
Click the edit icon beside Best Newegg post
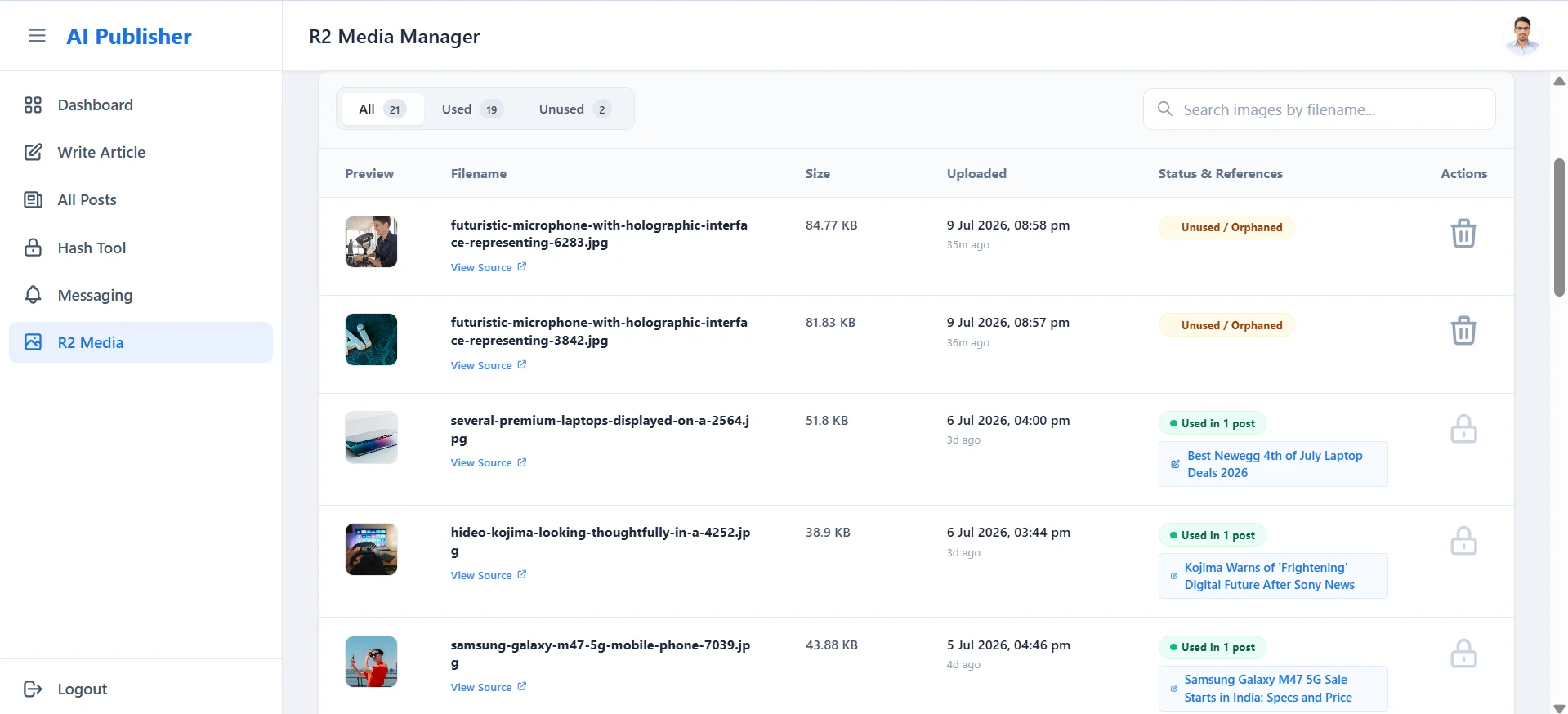coord(1175,464)
